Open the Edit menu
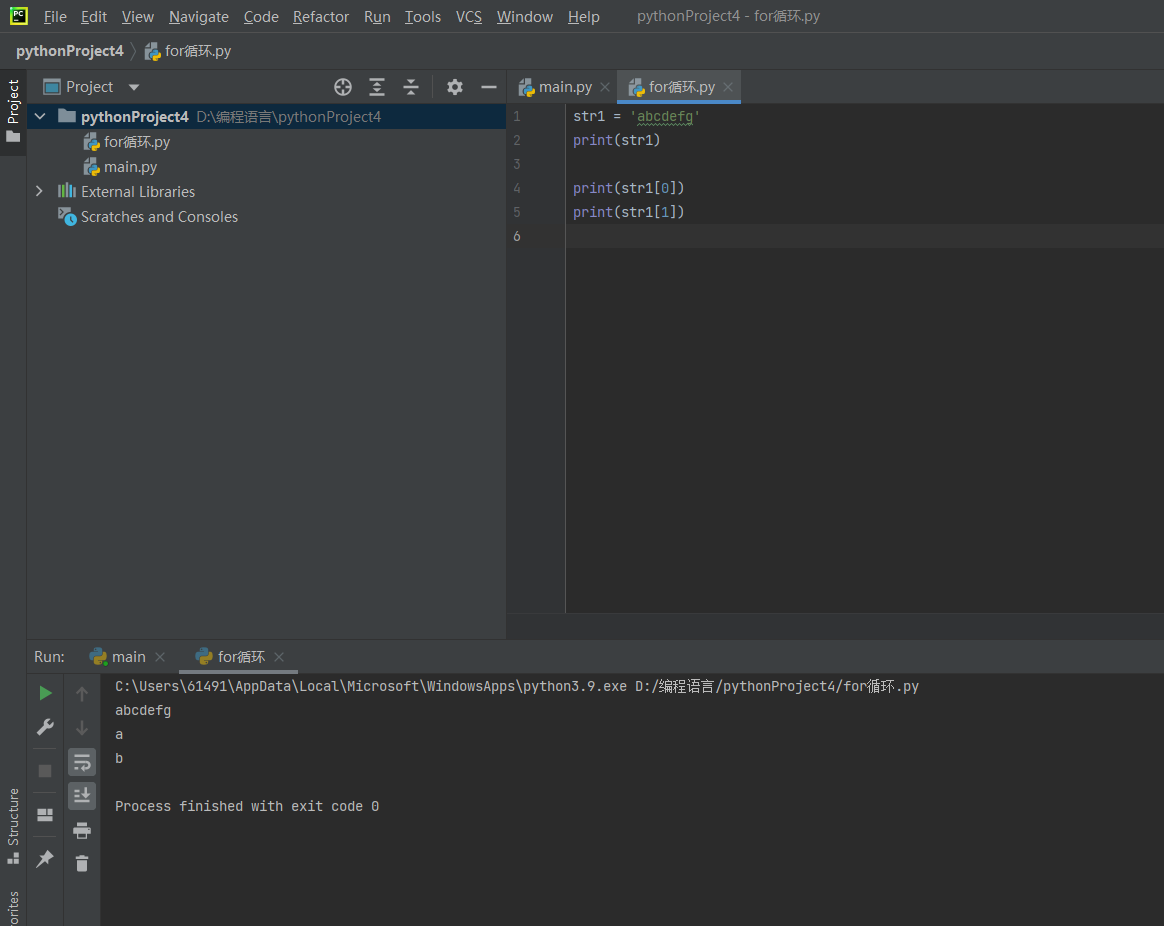The width and height of the screenshot is (1164, 926). tap(94, 16)
